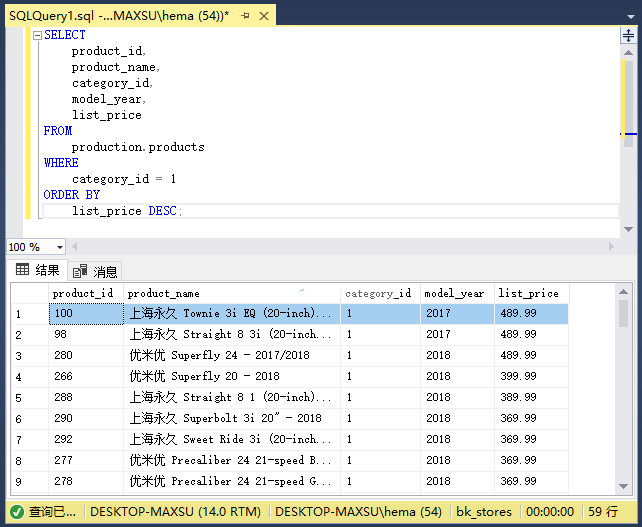Pin the SQLQuery1.sql tab

pyautogui.click(x=245, y=16)
